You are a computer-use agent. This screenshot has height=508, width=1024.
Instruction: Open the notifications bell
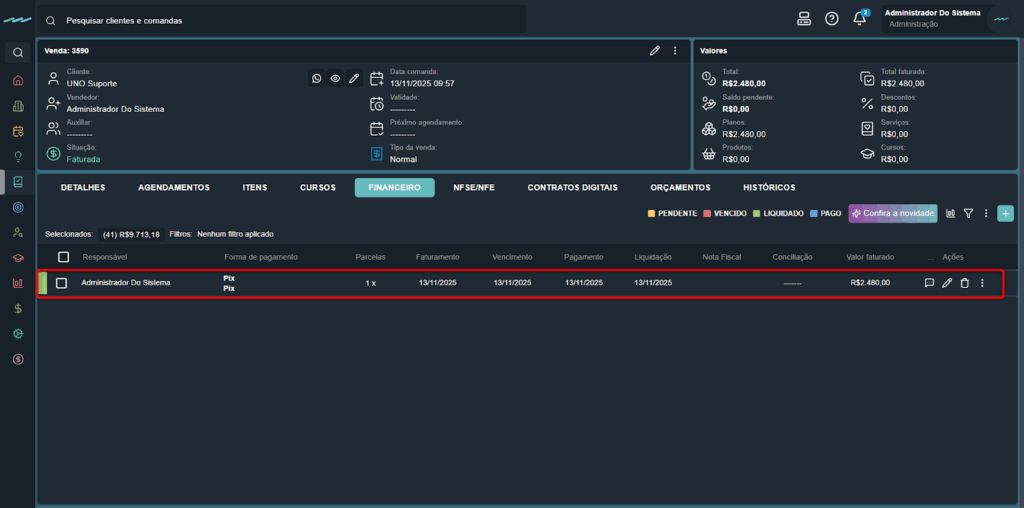860,19
